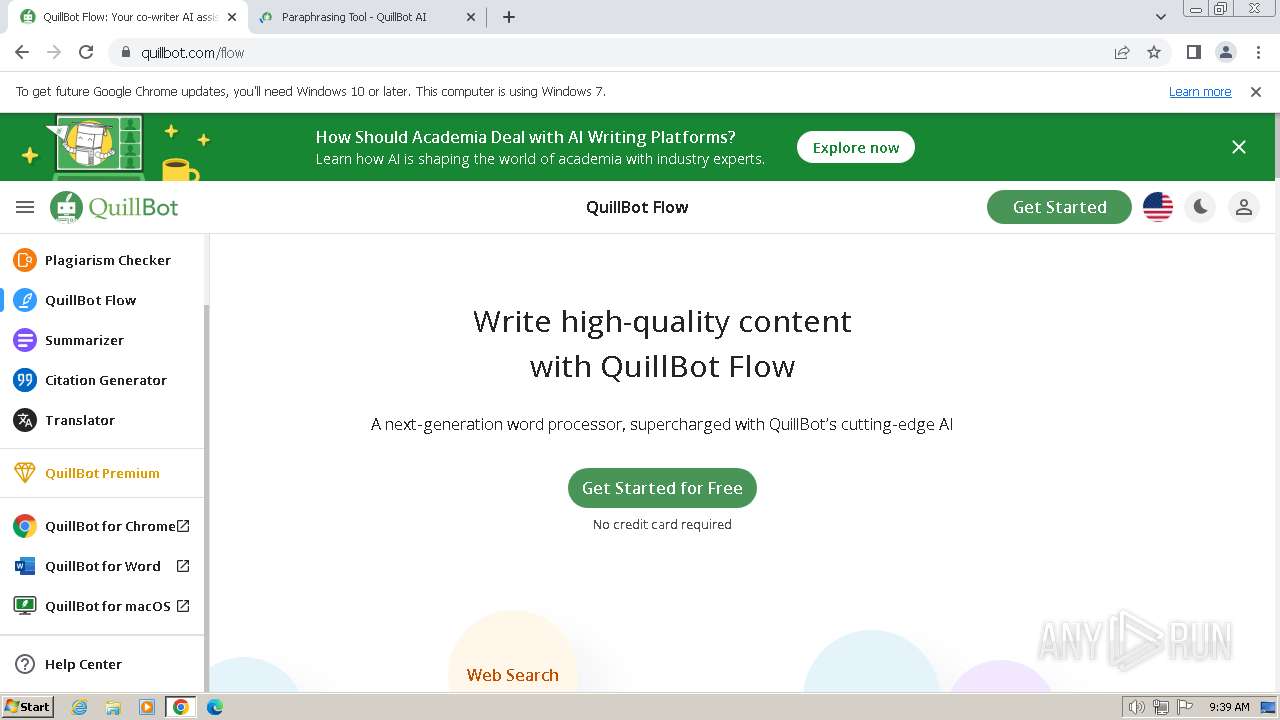This screenshot has width=1280, height=720.
Task: Dismiss the green academia banner
Action: pos(1239,147)
